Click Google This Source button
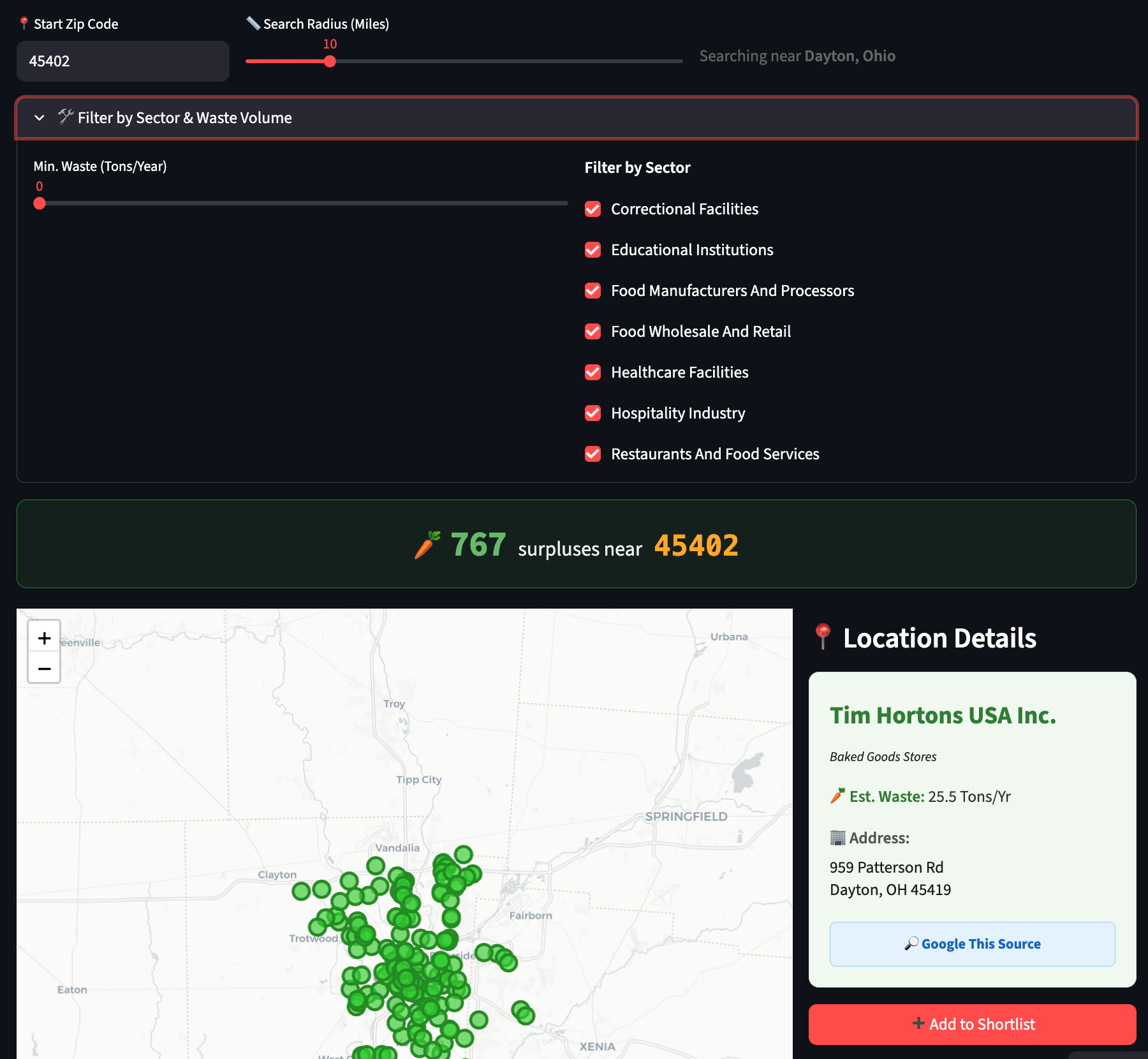Viewport: 1148px width, 1059px height. 972,944
